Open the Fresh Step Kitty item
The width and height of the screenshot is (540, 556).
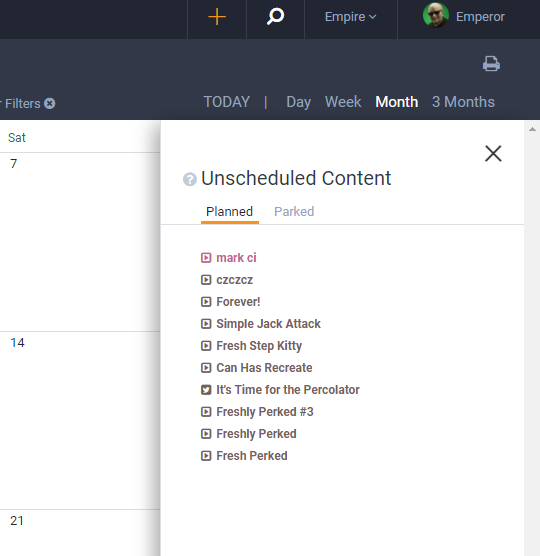(259, 346)
